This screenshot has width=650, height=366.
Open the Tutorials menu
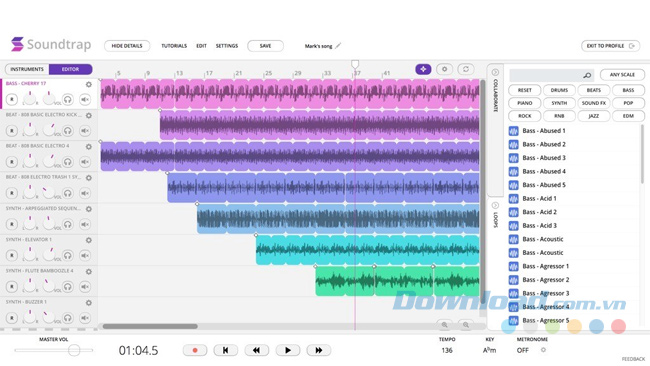click(174, 46)
